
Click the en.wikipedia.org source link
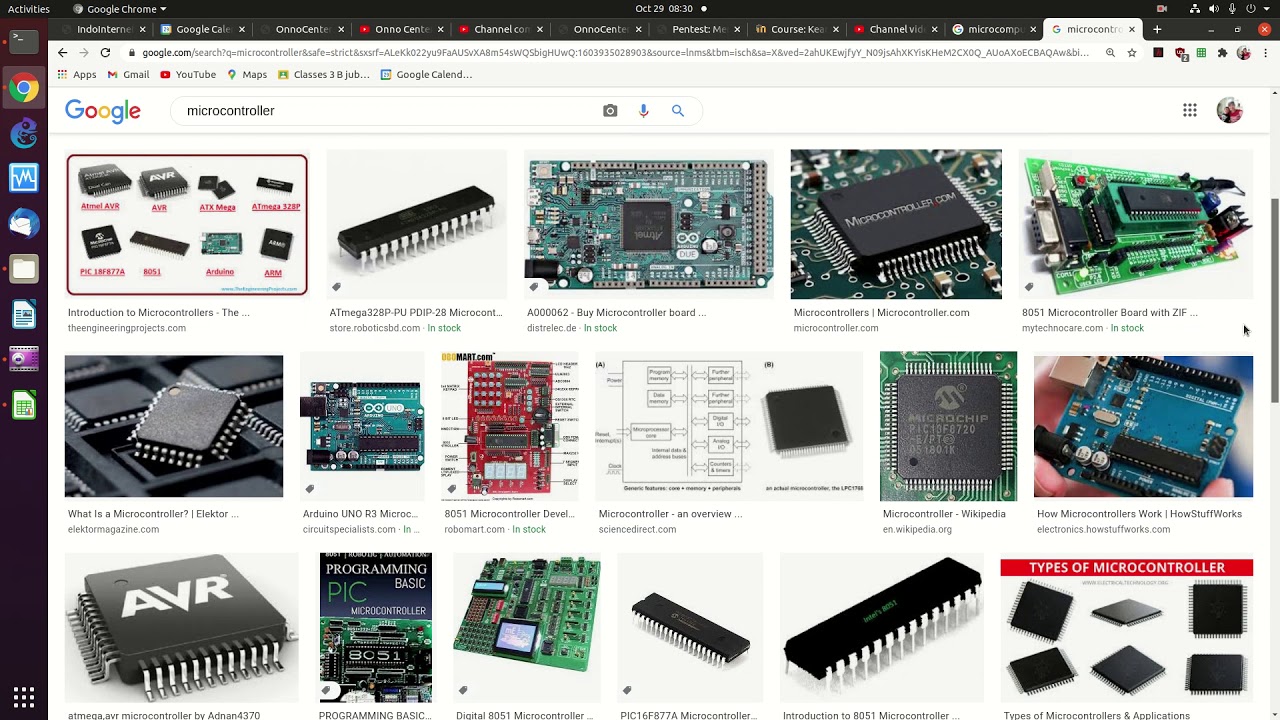point(917,529)
